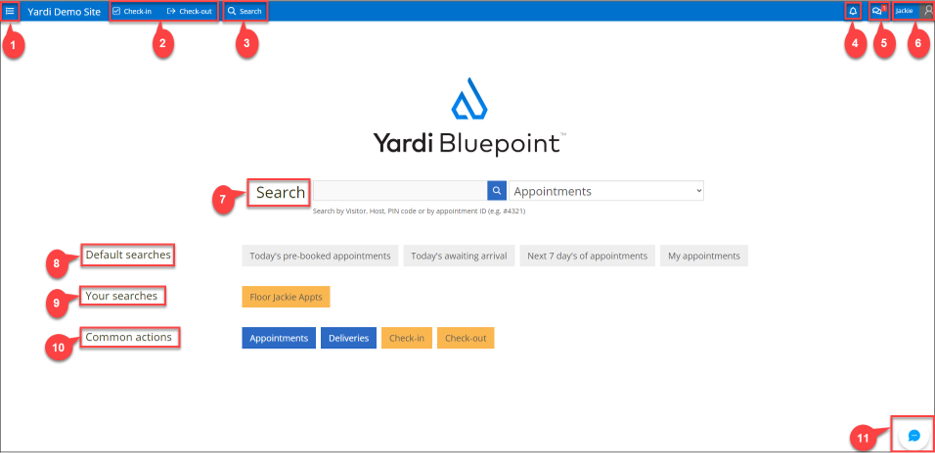Screen dimensions: 935x453
Task: Open Search from the top bar
Action: point(245,11)
